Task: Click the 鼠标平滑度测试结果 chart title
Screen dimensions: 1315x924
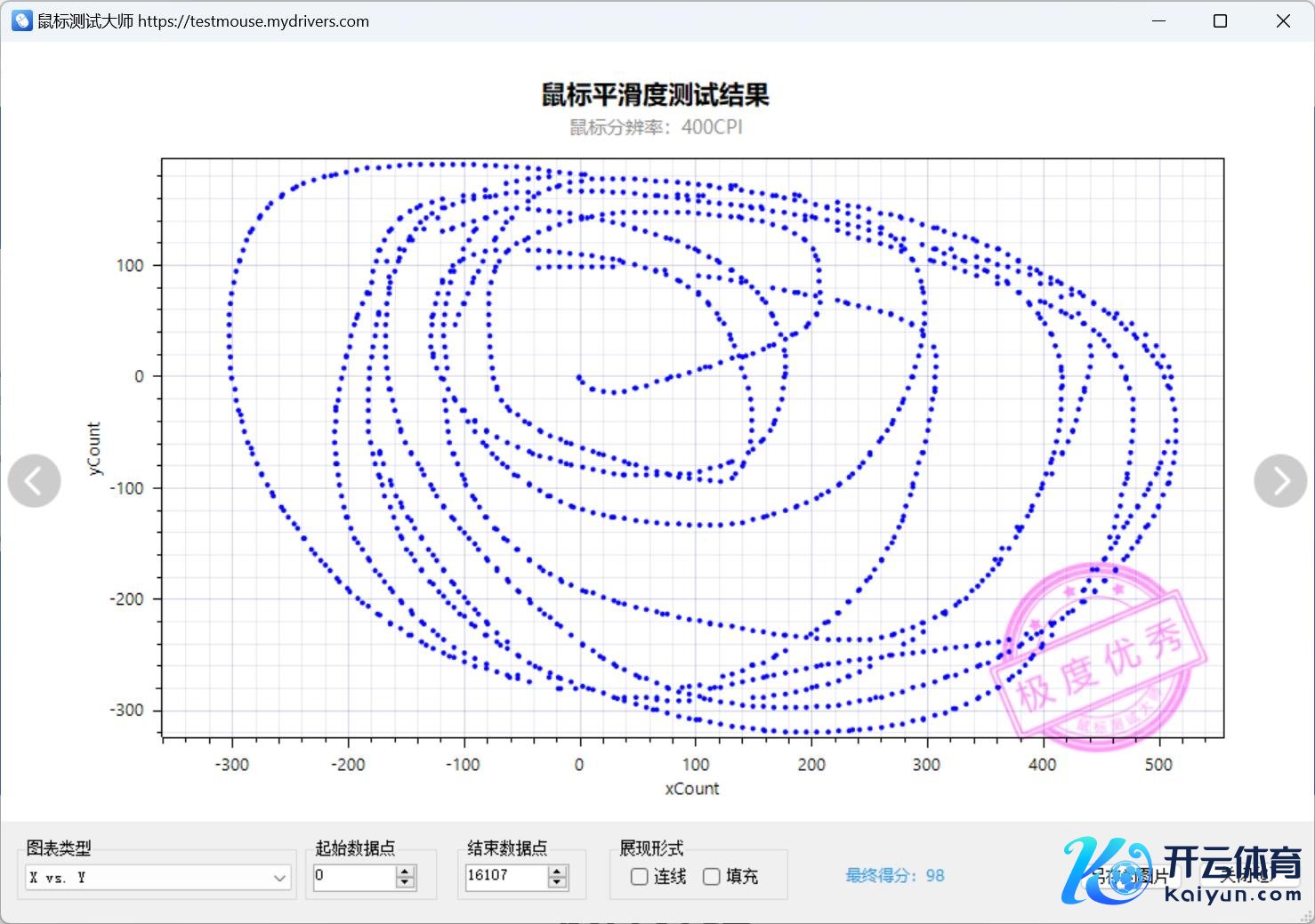Action: tap(656, 95)
